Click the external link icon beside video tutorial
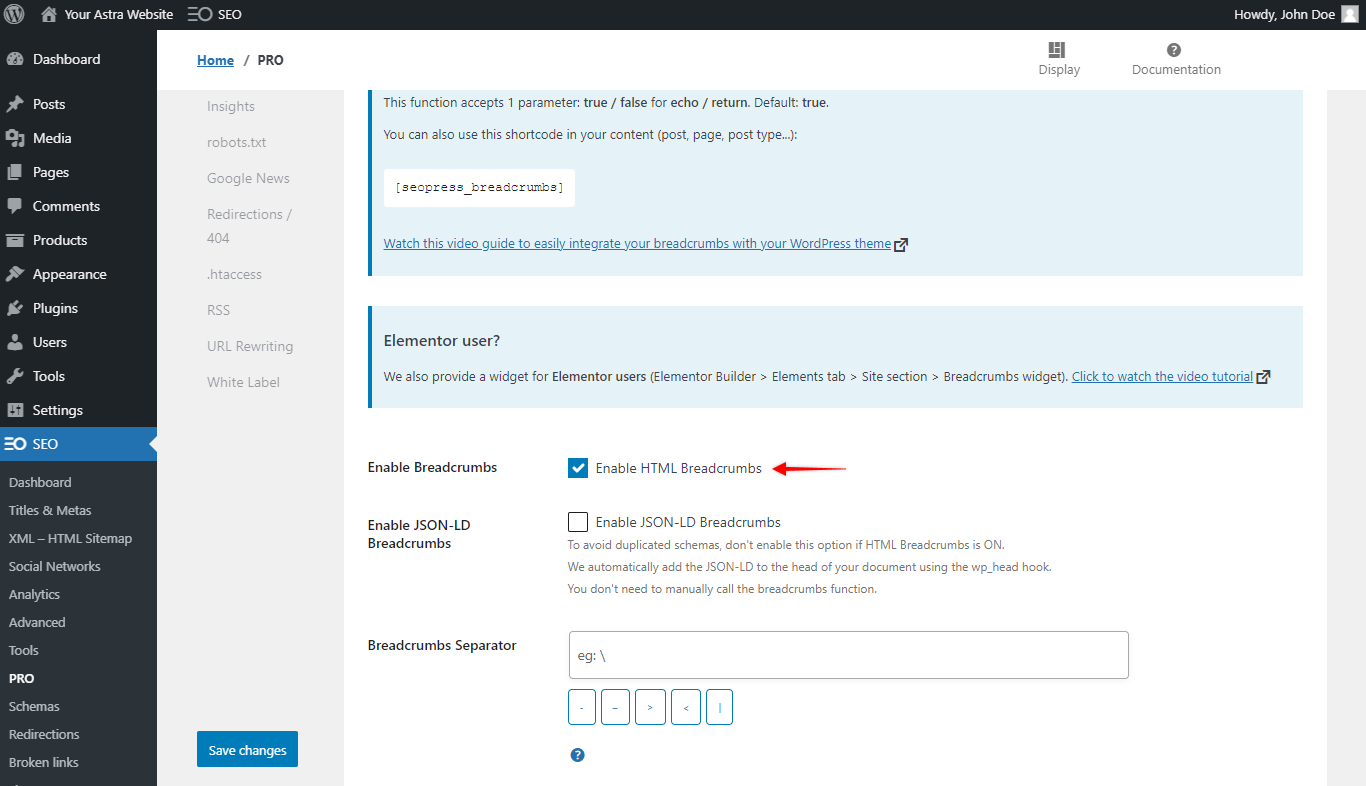The width and height of the screenshot is (1366, 786). [x=1263, y=376]
